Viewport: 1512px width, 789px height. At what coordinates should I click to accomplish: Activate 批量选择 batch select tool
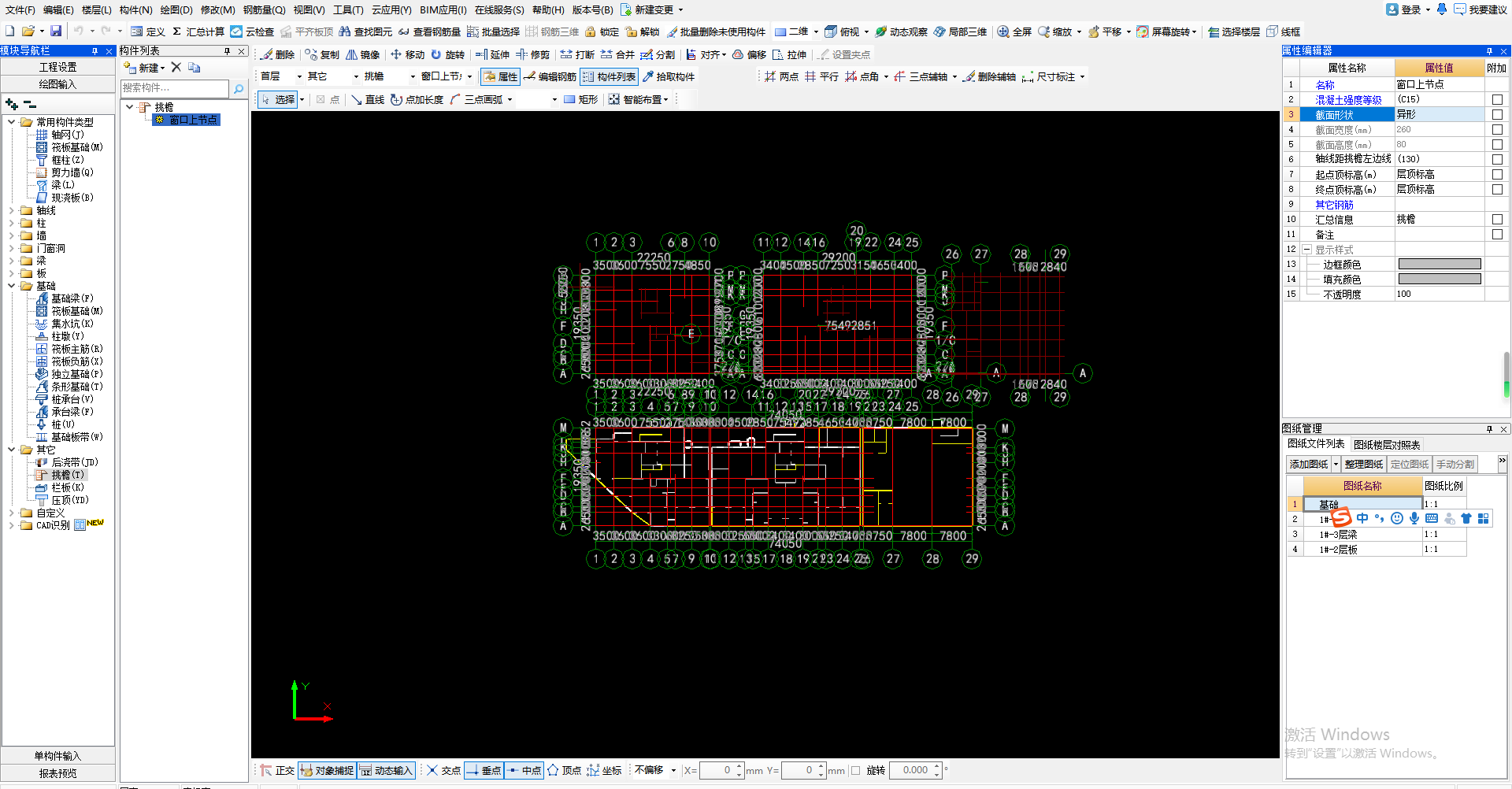click(494, 31)
